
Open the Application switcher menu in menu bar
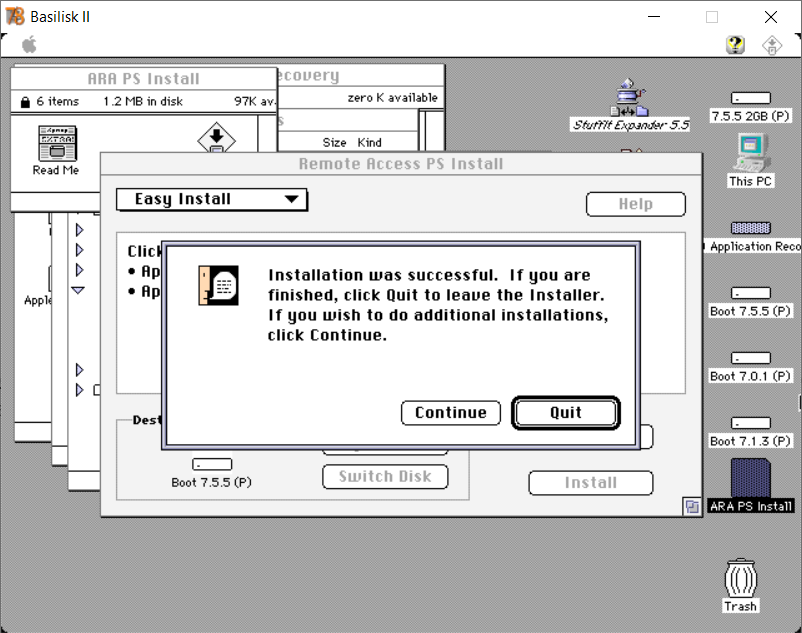(x=772, y=45)
